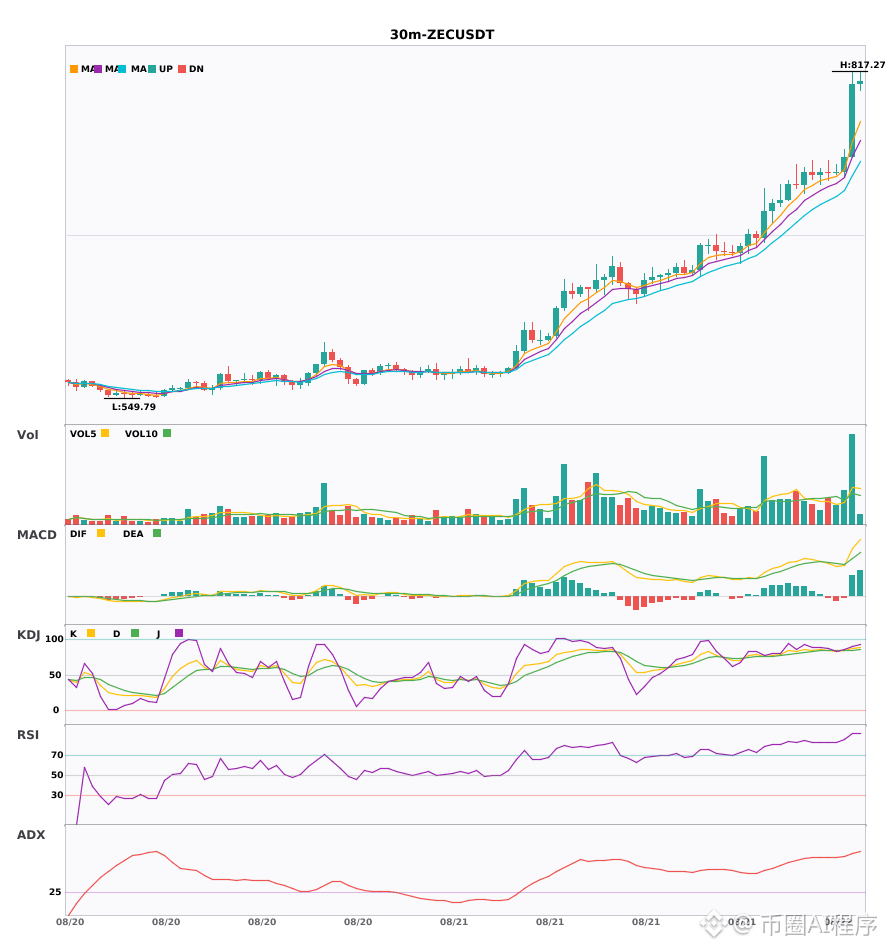
Task: Click the largest red MACD histogram bar
Action: coord(635,603)
